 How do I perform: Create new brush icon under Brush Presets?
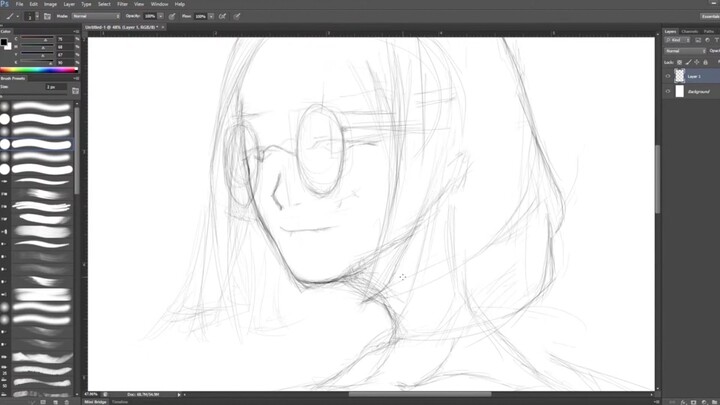click(x=56, y=402)
